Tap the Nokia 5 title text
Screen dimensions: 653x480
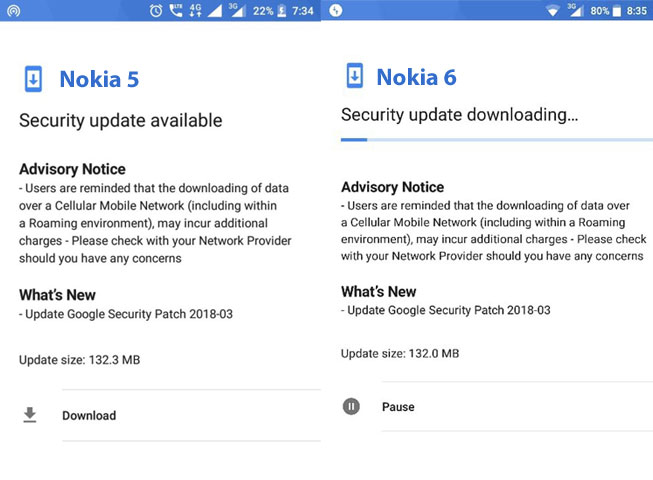[99, 79]
